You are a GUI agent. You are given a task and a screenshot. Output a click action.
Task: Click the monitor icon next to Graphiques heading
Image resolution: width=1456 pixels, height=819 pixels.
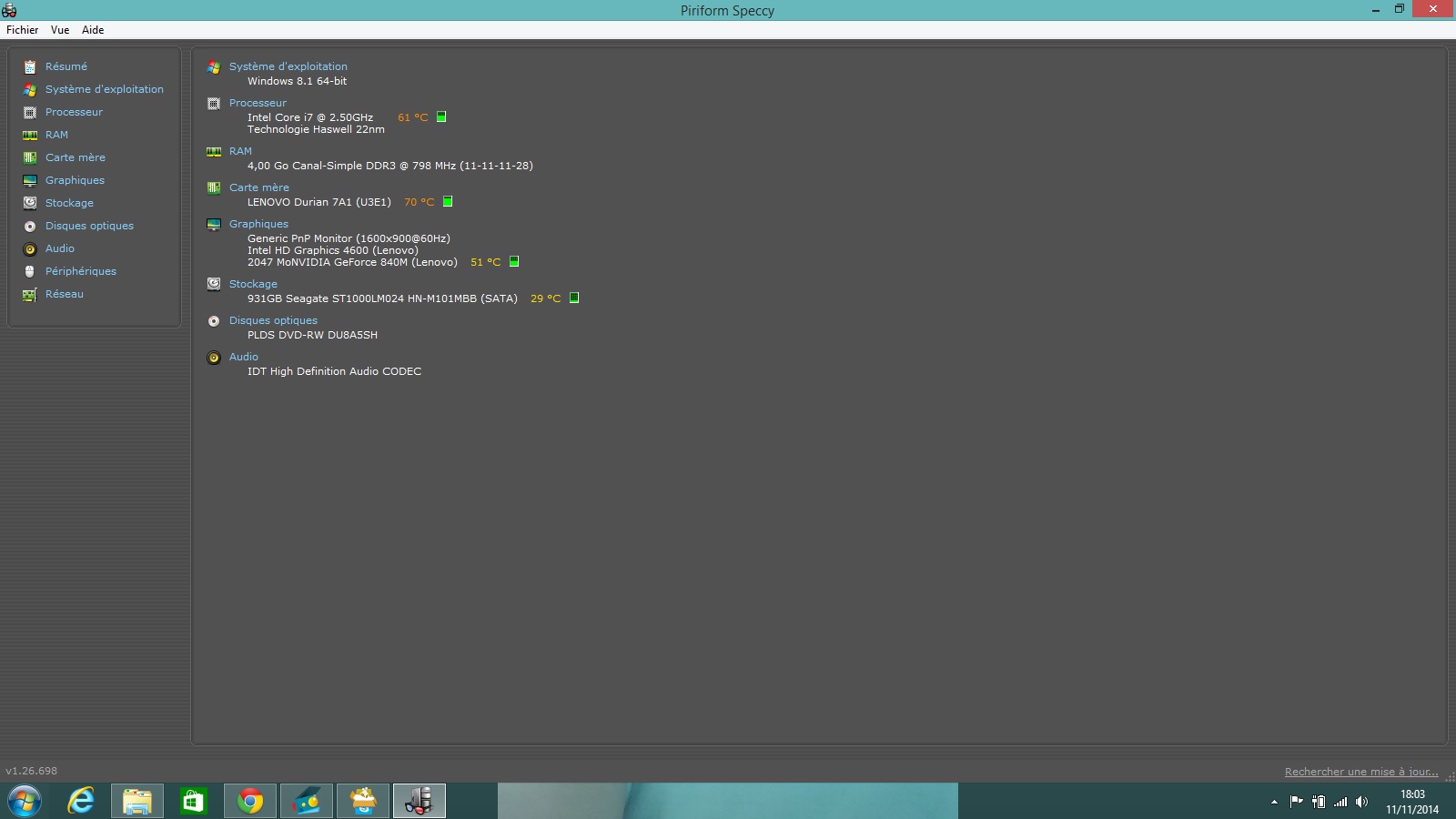click(214, 224)
